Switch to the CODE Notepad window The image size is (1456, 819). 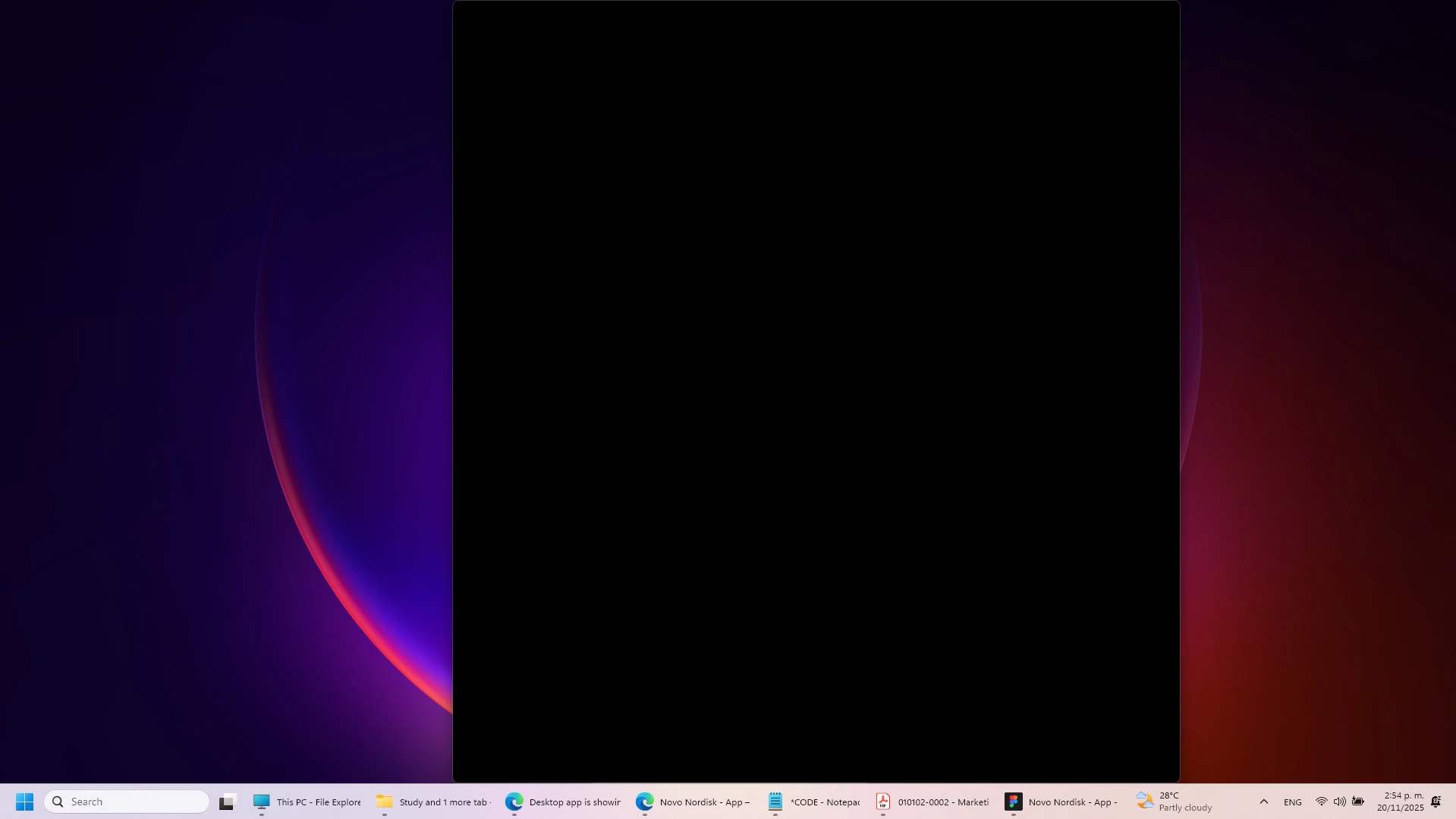pos(813,802)
